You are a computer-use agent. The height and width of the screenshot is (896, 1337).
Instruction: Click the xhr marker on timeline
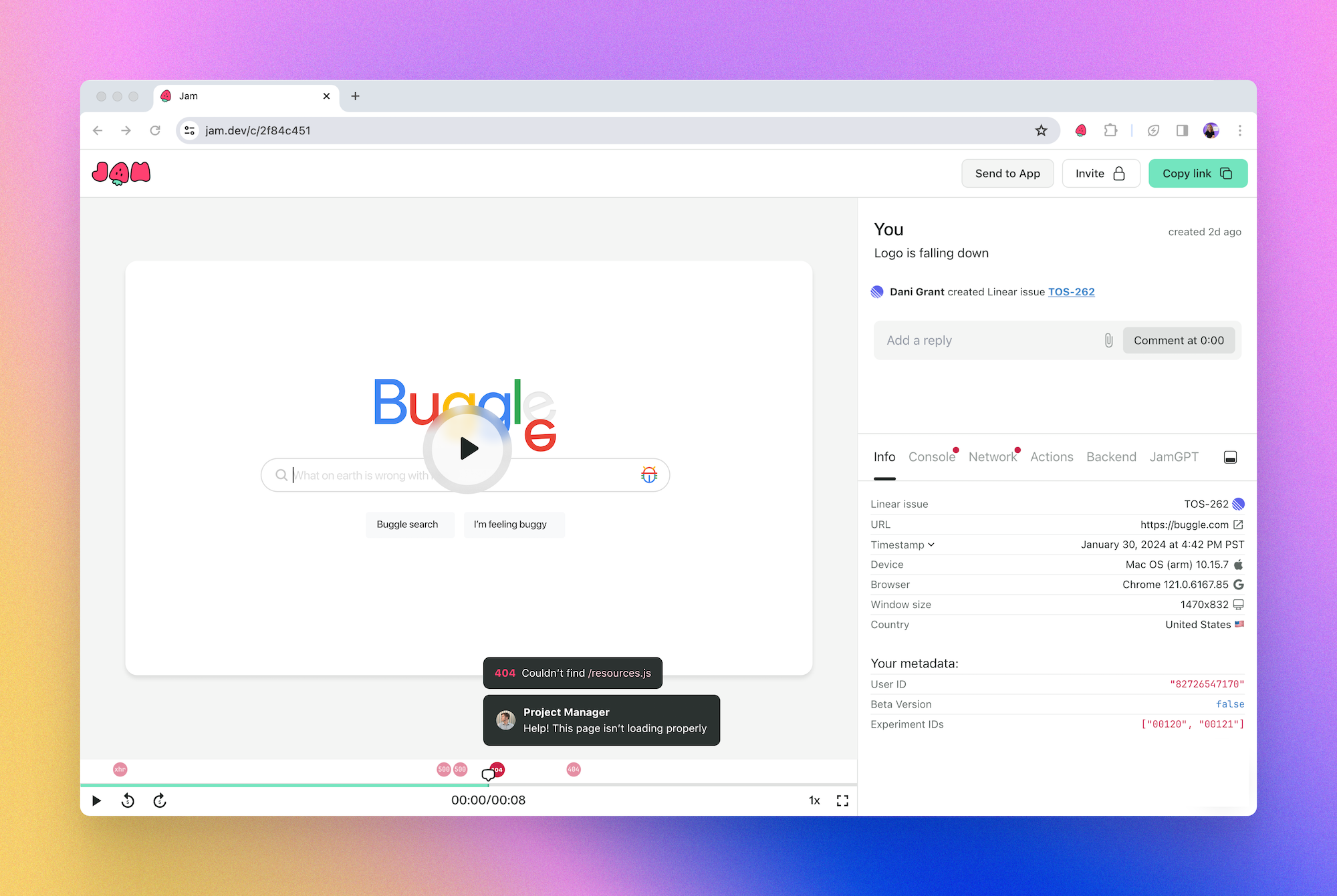pos(120,770)
